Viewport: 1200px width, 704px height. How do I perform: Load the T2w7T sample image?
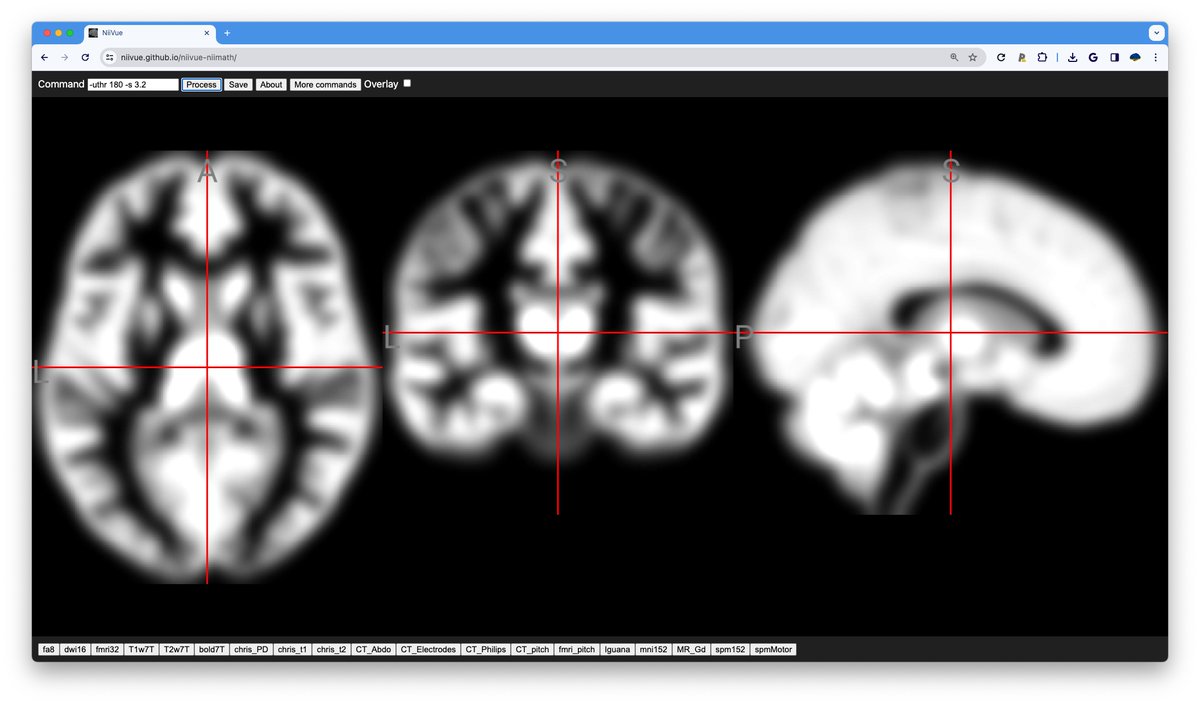[x=177, y=649]
